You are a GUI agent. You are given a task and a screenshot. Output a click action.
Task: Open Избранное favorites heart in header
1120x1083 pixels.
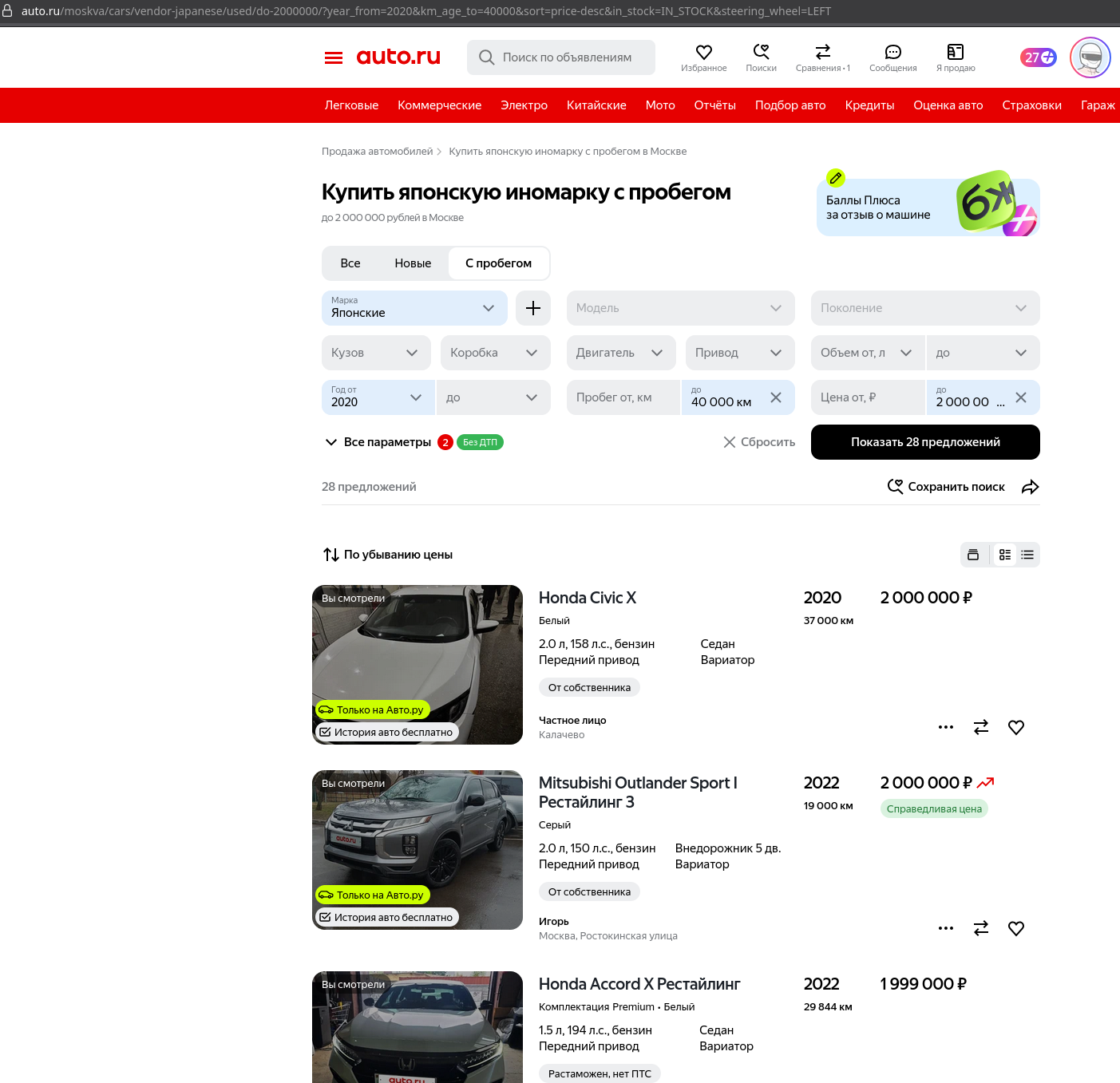[704, 57]
